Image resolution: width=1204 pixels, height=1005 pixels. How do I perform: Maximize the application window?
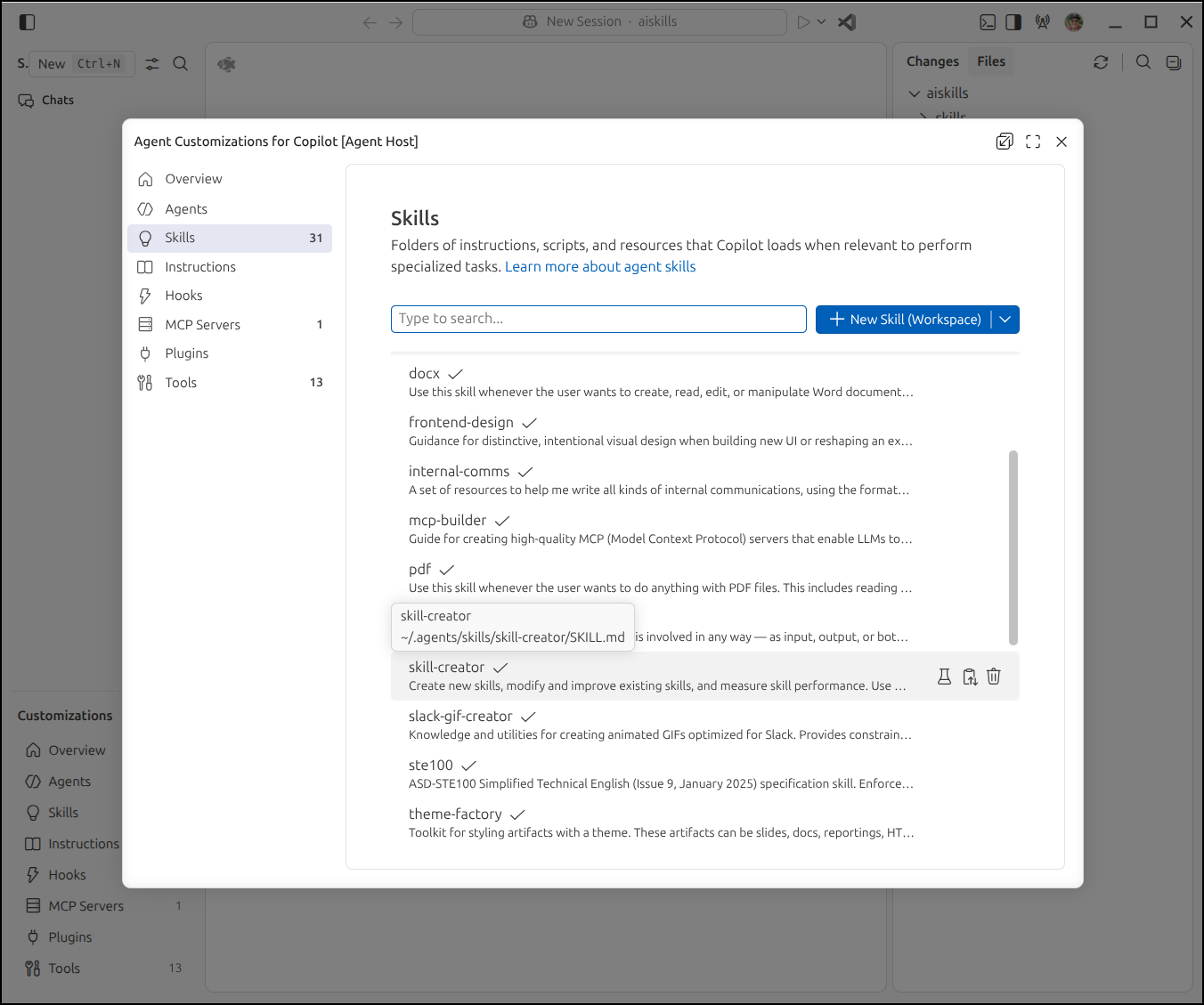tap(1151, 22)
